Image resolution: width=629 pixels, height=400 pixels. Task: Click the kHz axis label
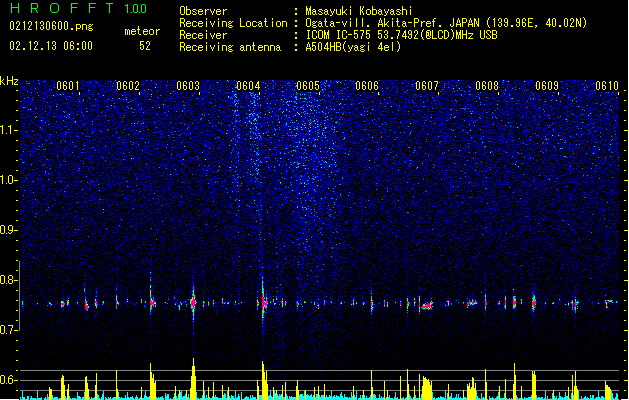coord(9,81)
